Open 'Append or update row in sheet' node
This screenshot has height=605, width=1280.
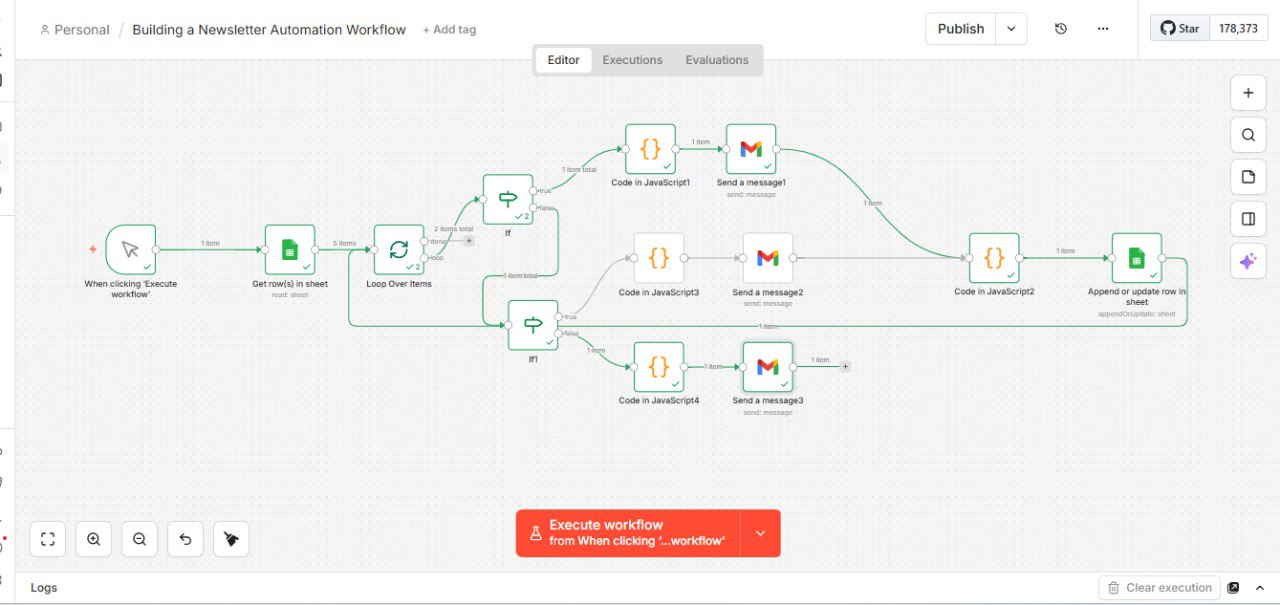[x=1137, y=258]
